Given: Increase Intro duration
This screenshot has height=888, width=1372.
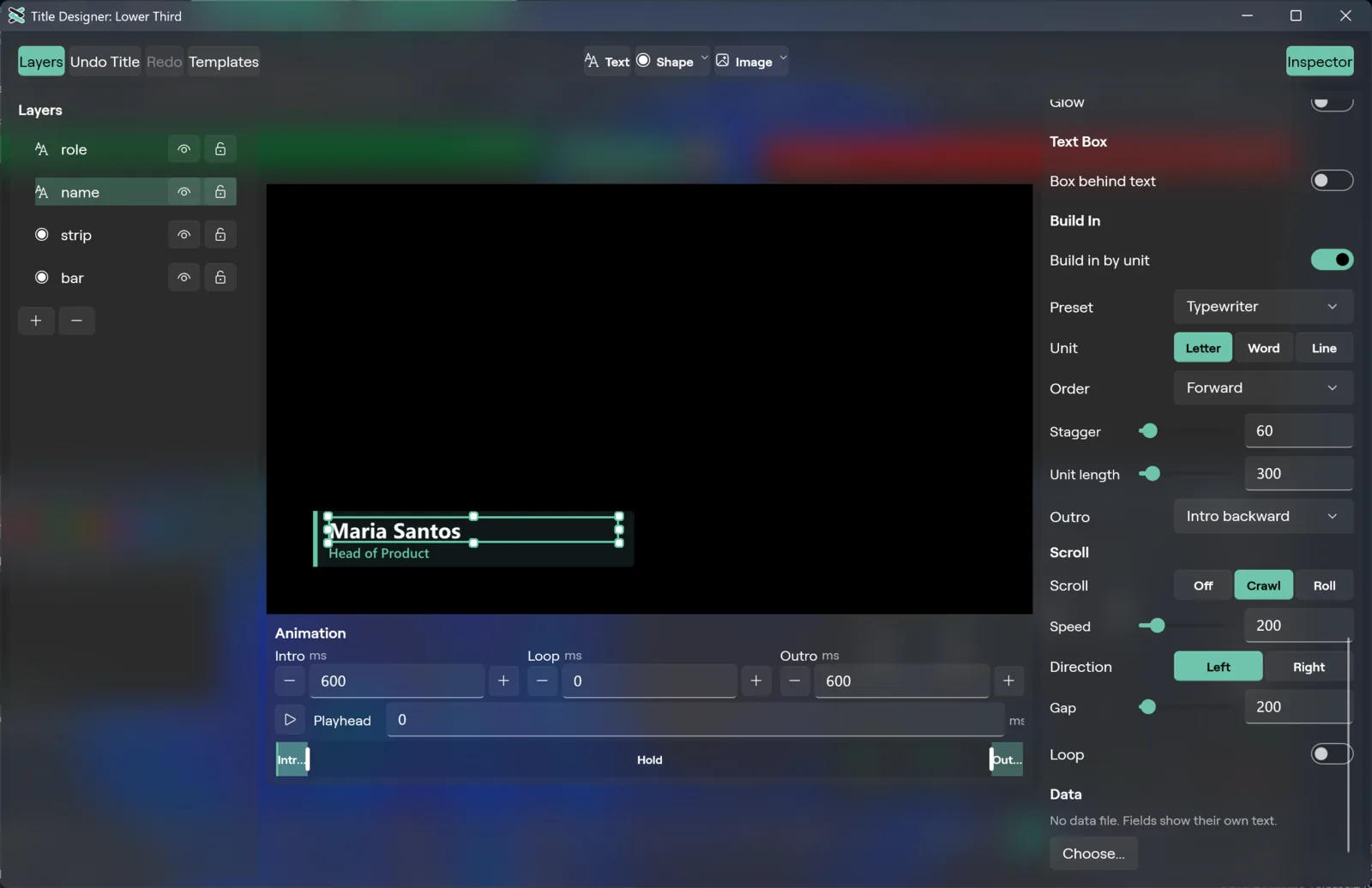Looking at the screenshot, I should [x=503, y=681].
